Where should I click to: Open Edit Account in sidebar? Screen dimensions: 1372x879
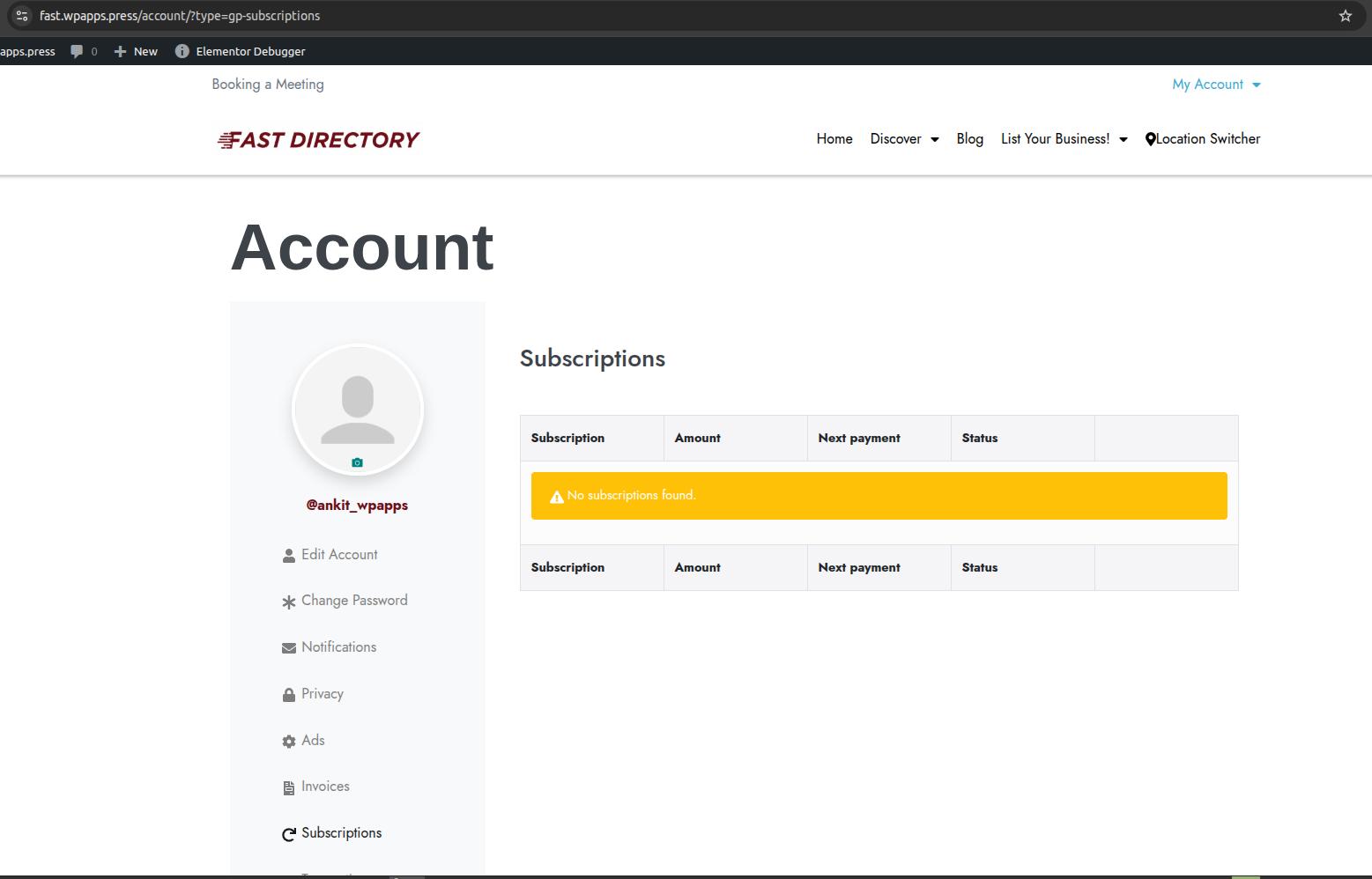click(338, 555)
